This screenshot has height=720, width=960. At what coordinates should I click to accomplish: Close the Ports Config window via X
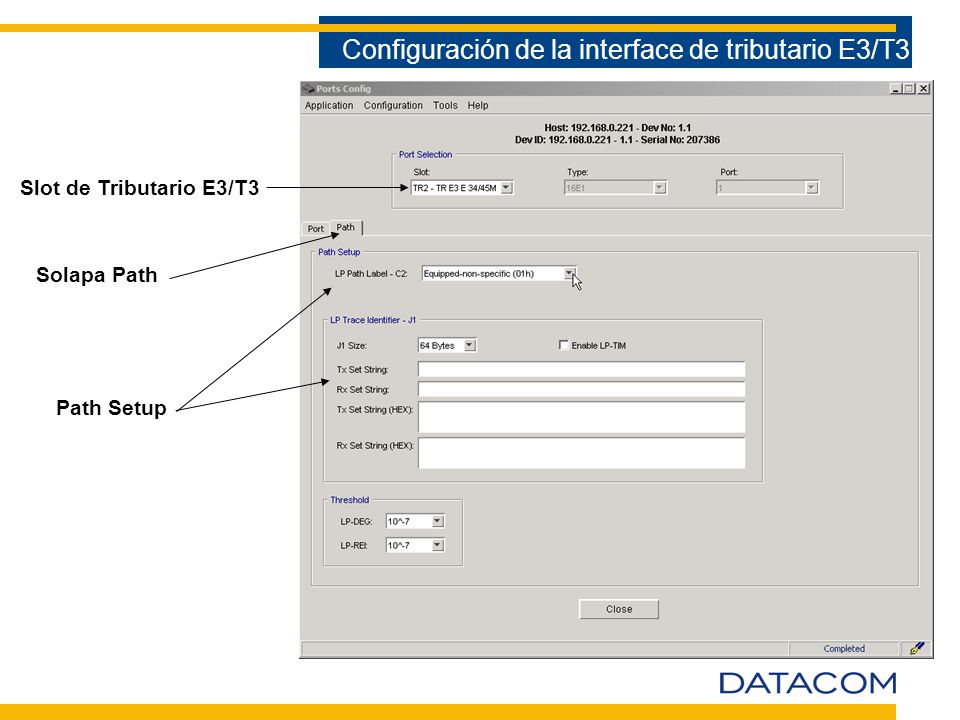click(x=923, y=89)
